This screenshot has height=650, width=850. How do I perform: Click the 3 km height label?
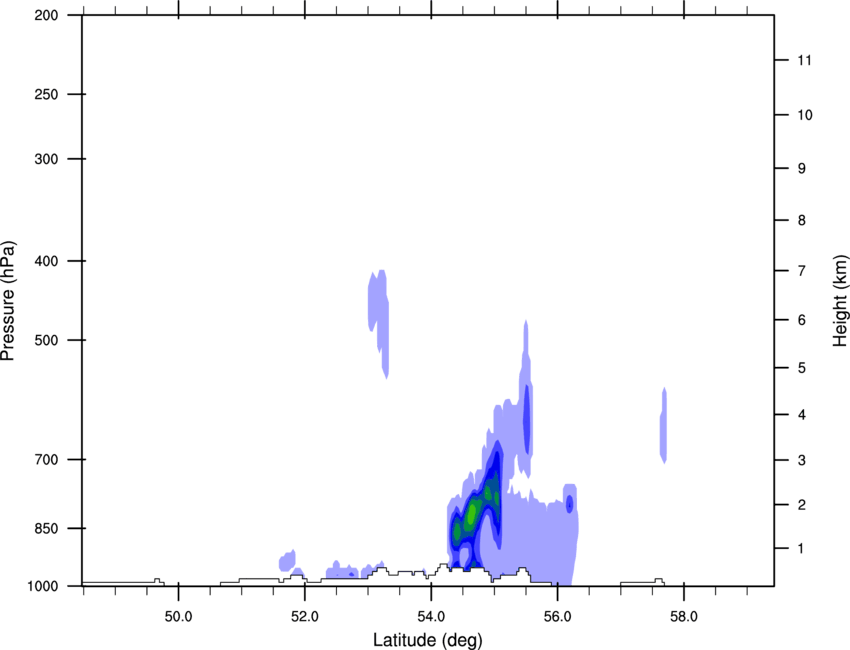(802, 460)
